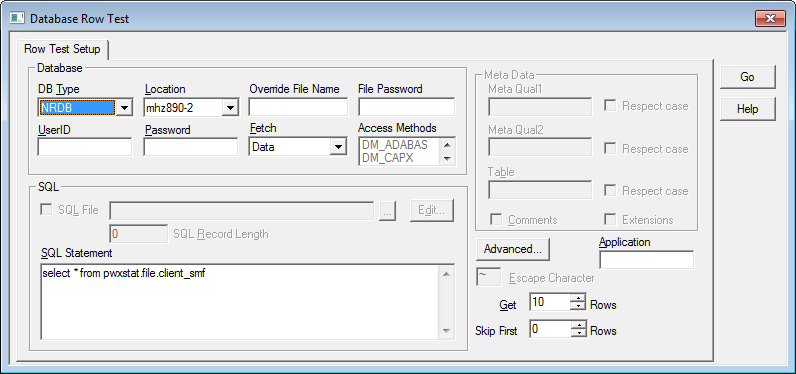
Task: Decrease the Skip First rows value
Action: pos(578,333)
